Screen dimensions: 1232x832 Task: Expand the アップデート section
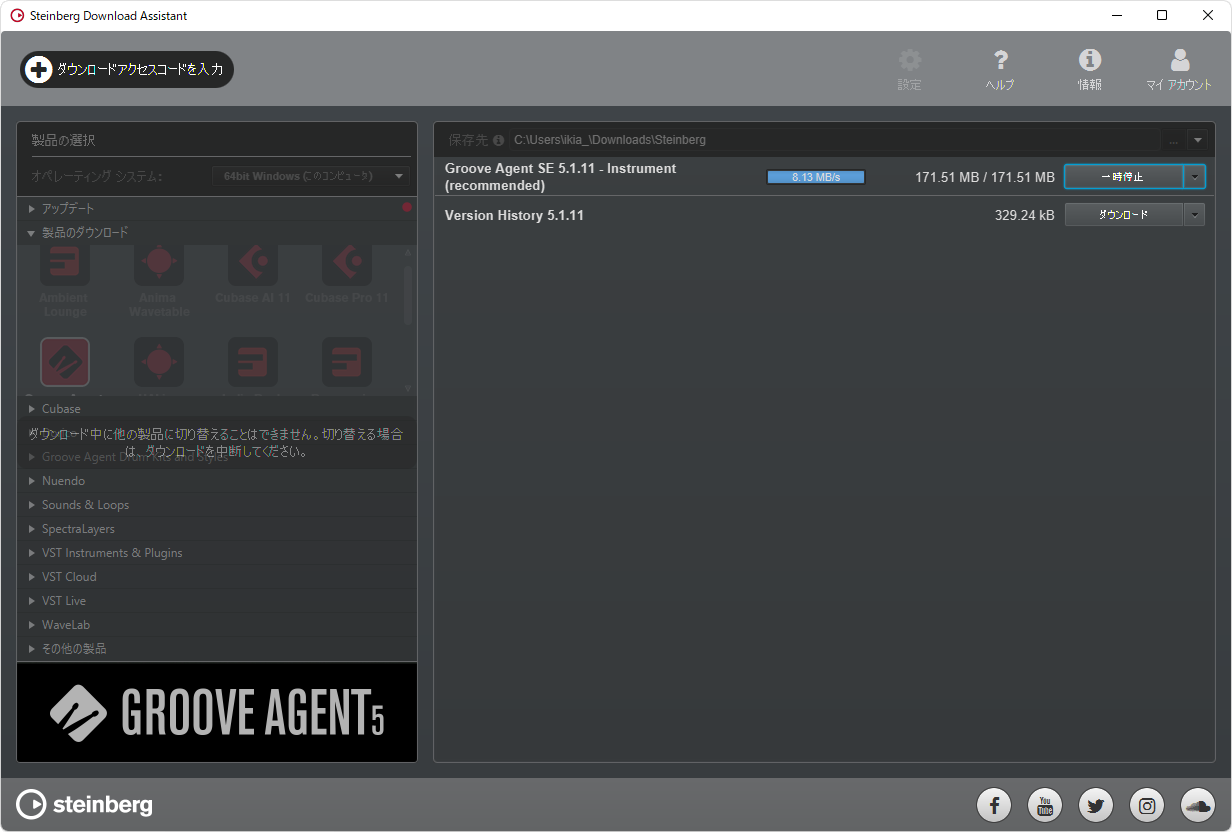coord(217,208)
